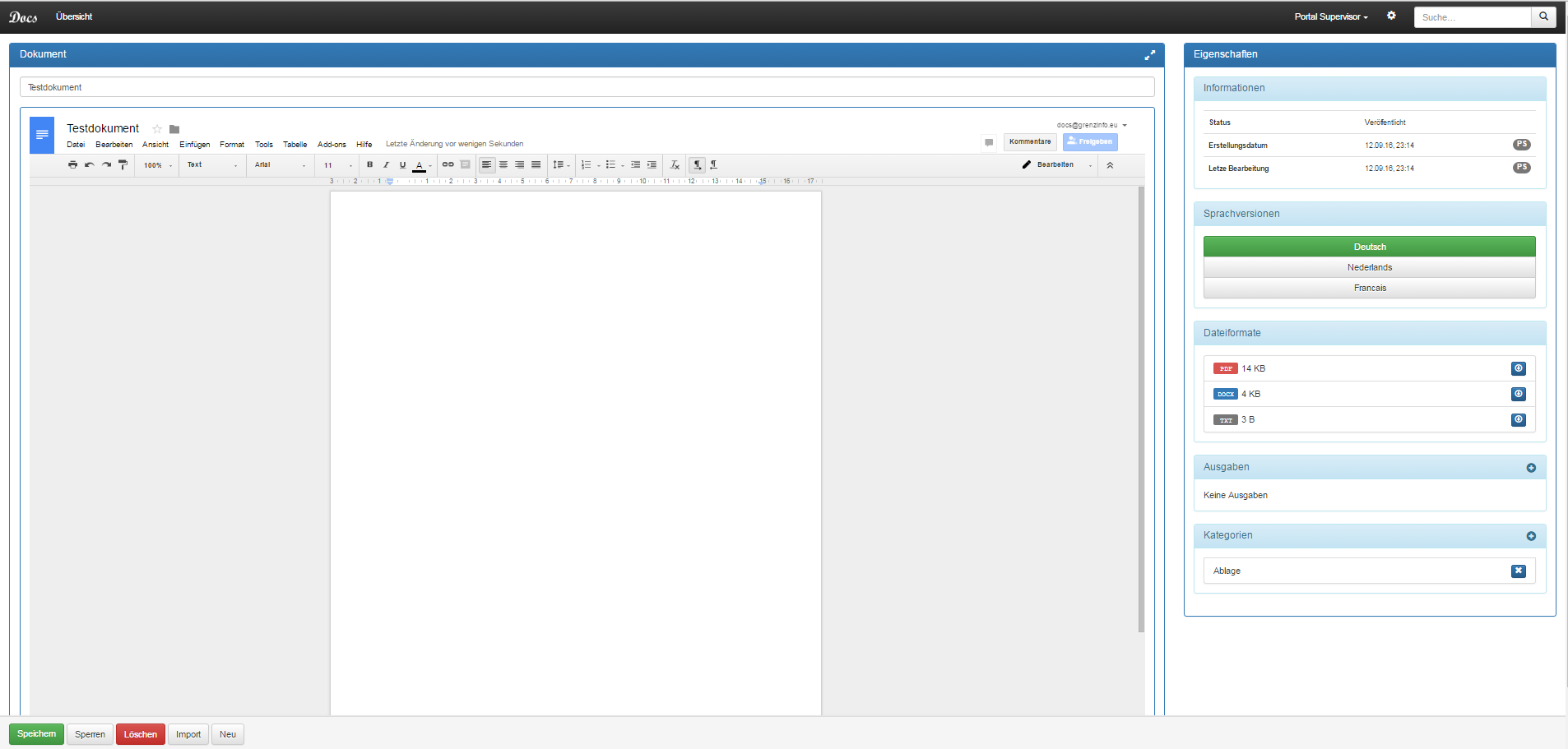Viewport: 1568px width, 749px height.
Task: Toggle italic formatting
Action: tap(386, 165)
